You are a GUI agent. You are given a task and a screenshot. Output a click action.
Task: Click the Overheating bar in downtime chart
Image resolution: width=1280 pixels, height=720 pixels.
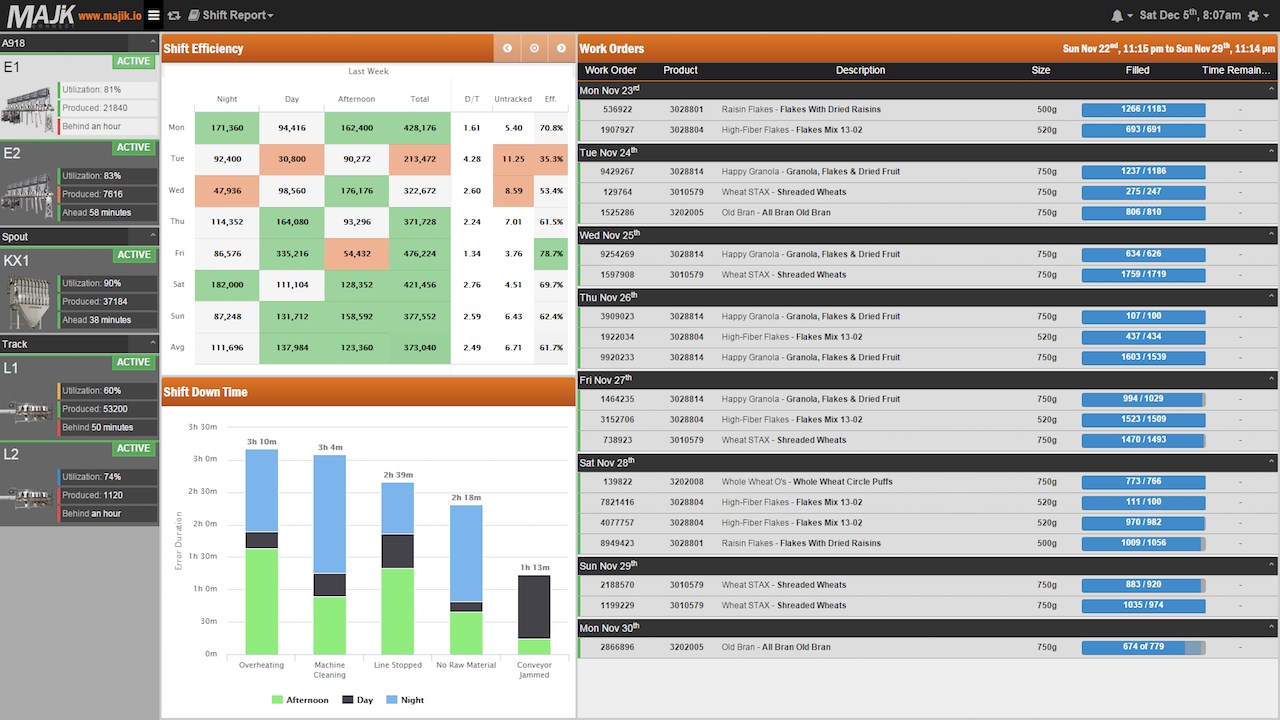point(262,551)
